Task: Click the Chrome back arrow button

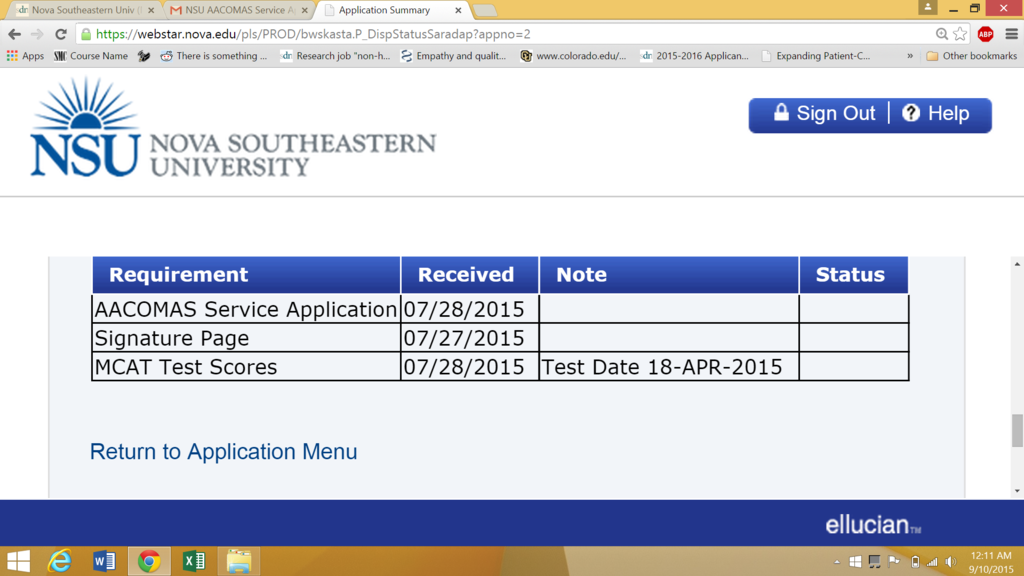Action: pyautogui.click(x=14, y=34)
